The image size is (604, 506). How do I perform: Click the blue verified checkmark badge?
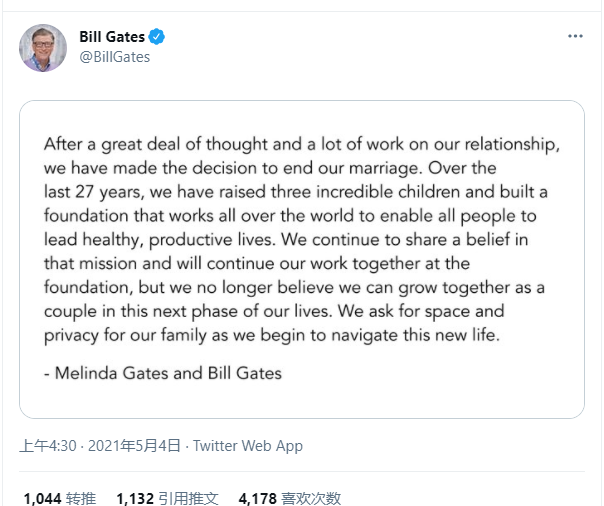pyautogui.click(x=157, y=37)
